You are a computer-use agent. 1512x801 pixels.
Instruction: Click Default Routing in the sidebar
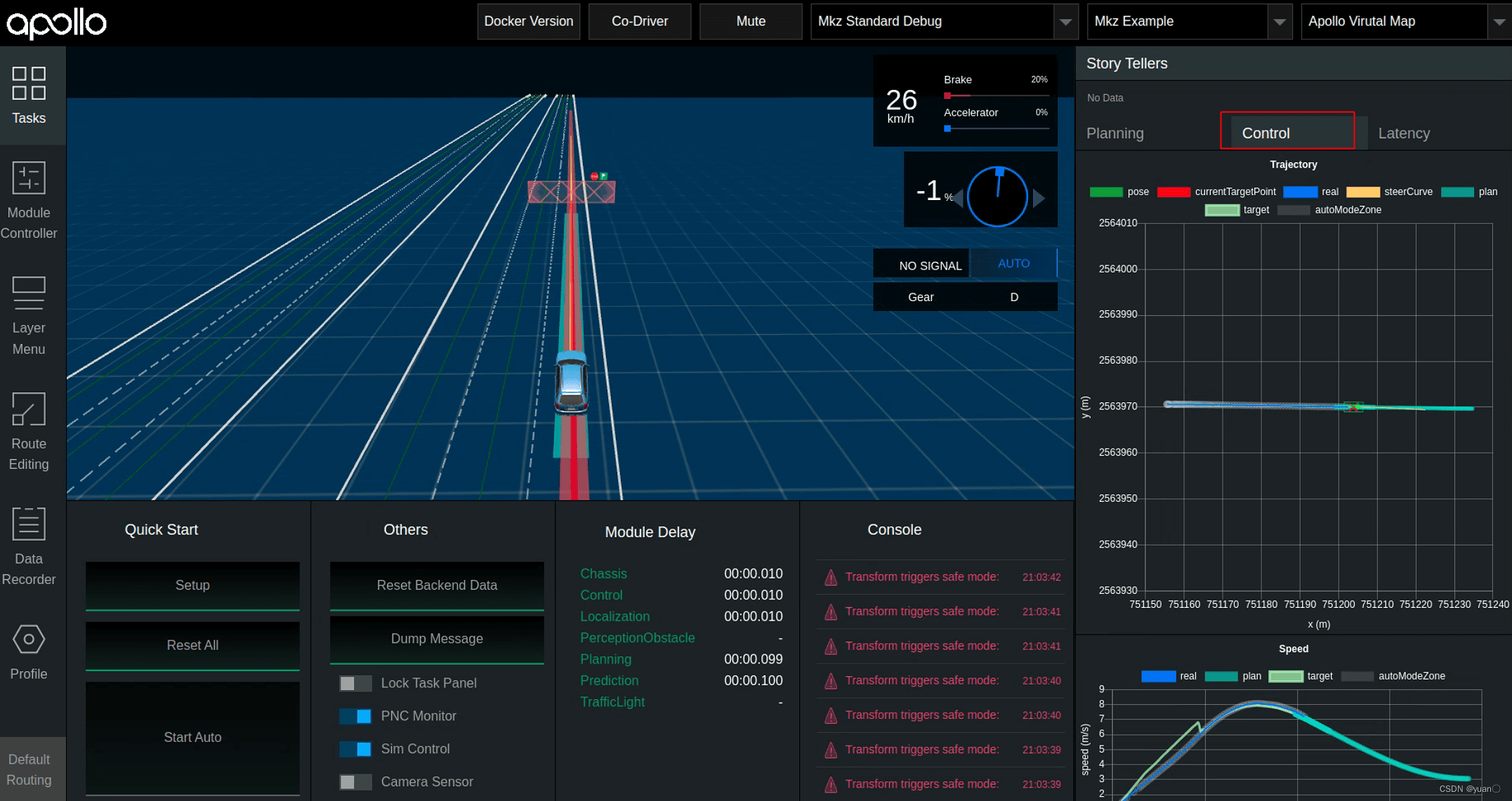pos(29,769)
